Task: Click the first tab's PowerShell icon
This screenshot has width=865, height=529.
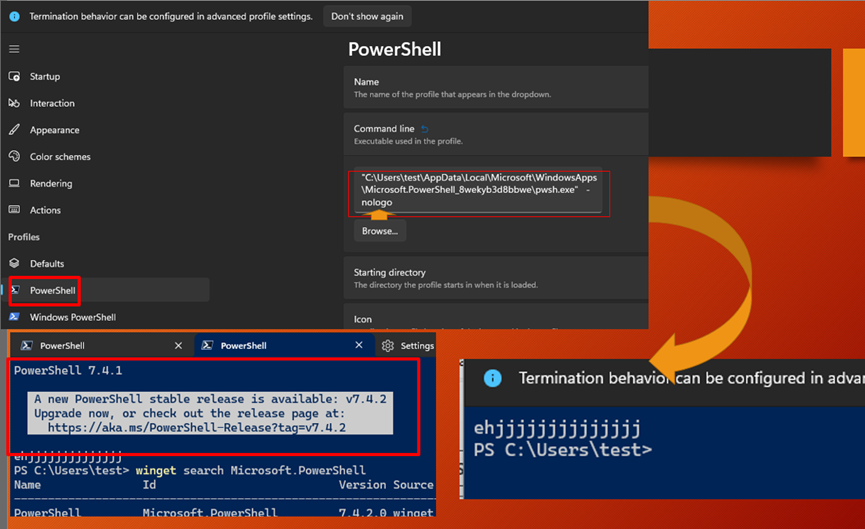Action: point(26,345)
